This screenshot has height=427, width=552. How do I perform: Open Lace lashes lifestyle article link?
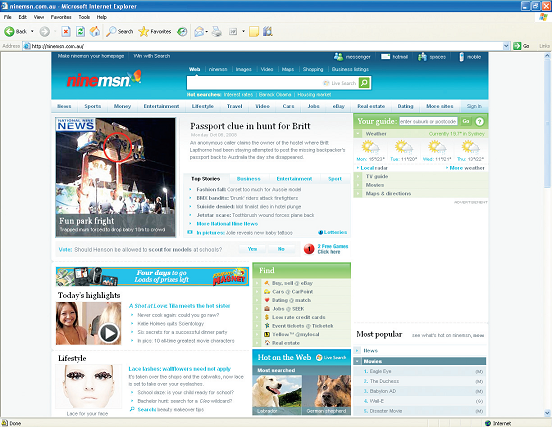click(179, 369)
